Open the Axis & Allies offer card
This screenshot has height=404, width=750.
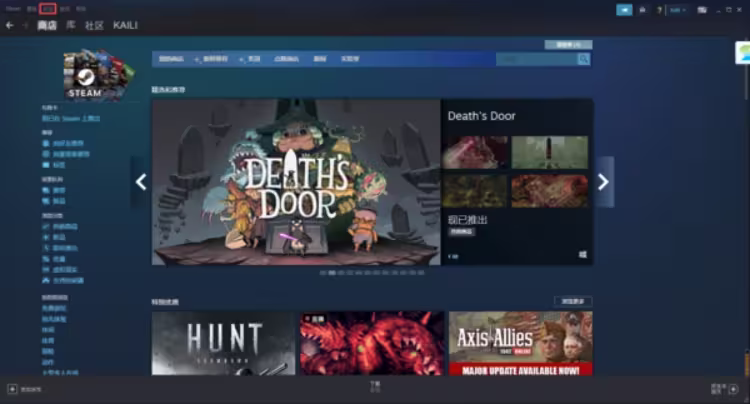coord(520,343)
